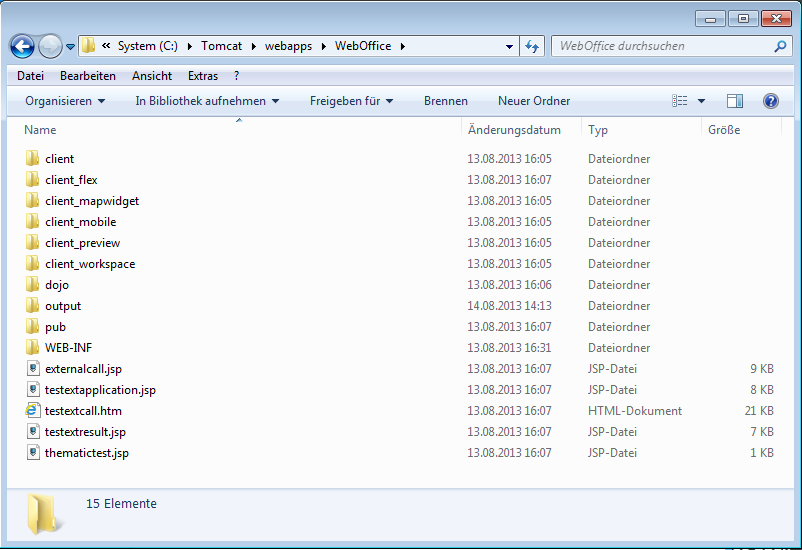Select the client_preview folder icon
Image resolution: width=802 pixels, height=550 pixels.
coord(32,242)
